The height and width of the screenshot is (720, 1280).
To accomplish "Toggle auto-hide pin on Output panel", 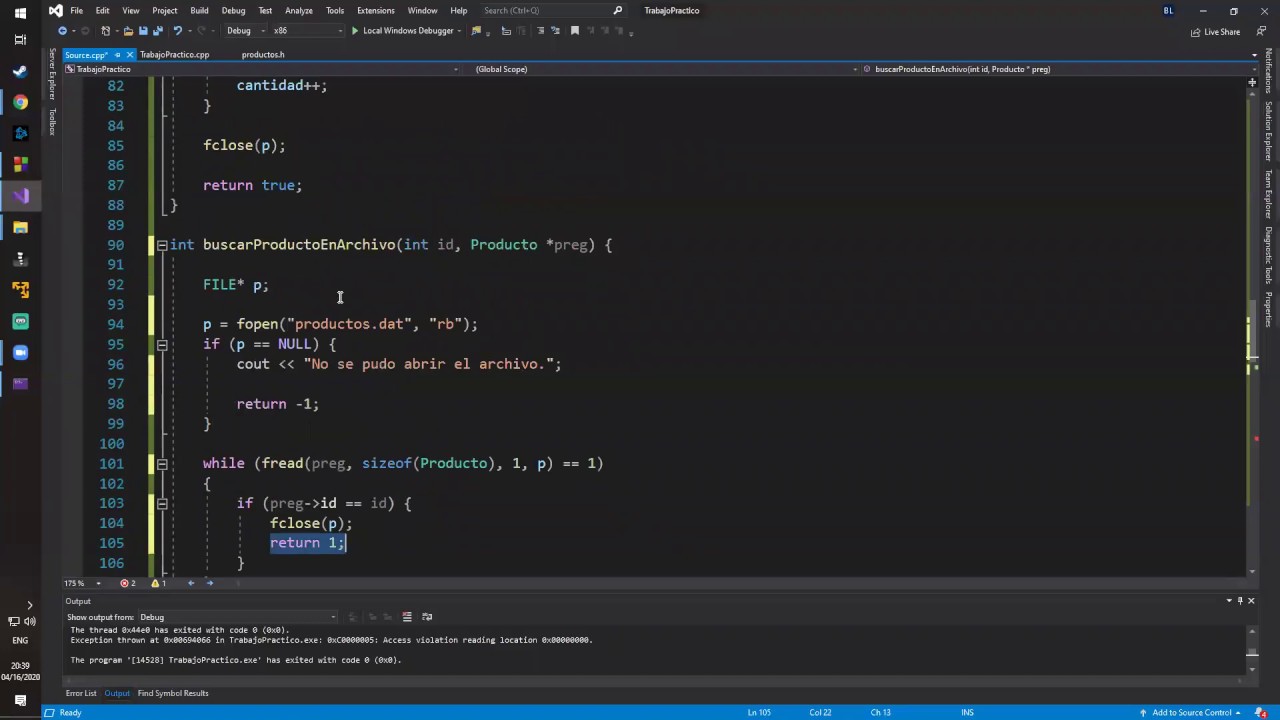I will 1240,601.
